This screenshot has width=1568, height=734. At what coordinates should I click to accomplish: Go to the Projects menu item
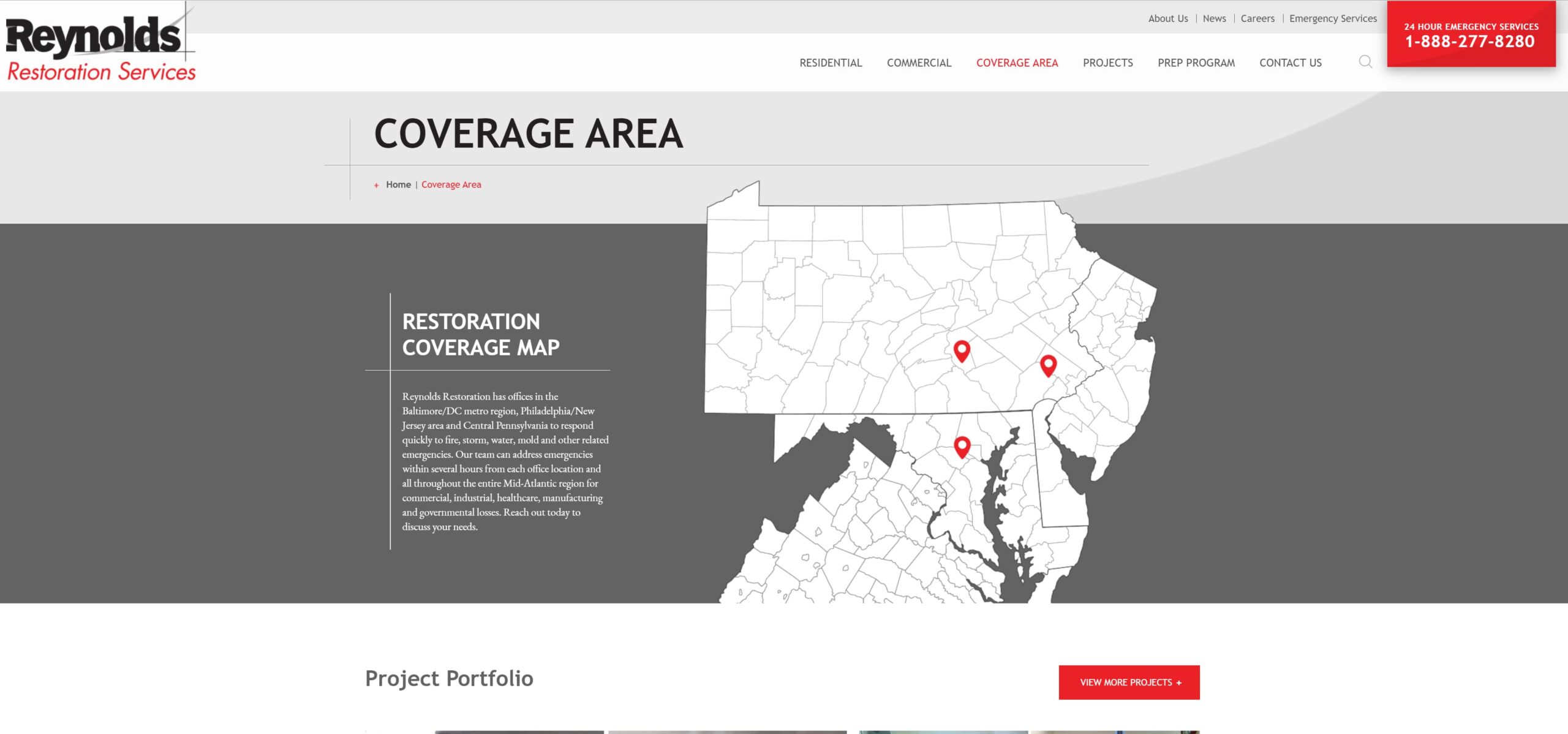(x=1107, y=62)
